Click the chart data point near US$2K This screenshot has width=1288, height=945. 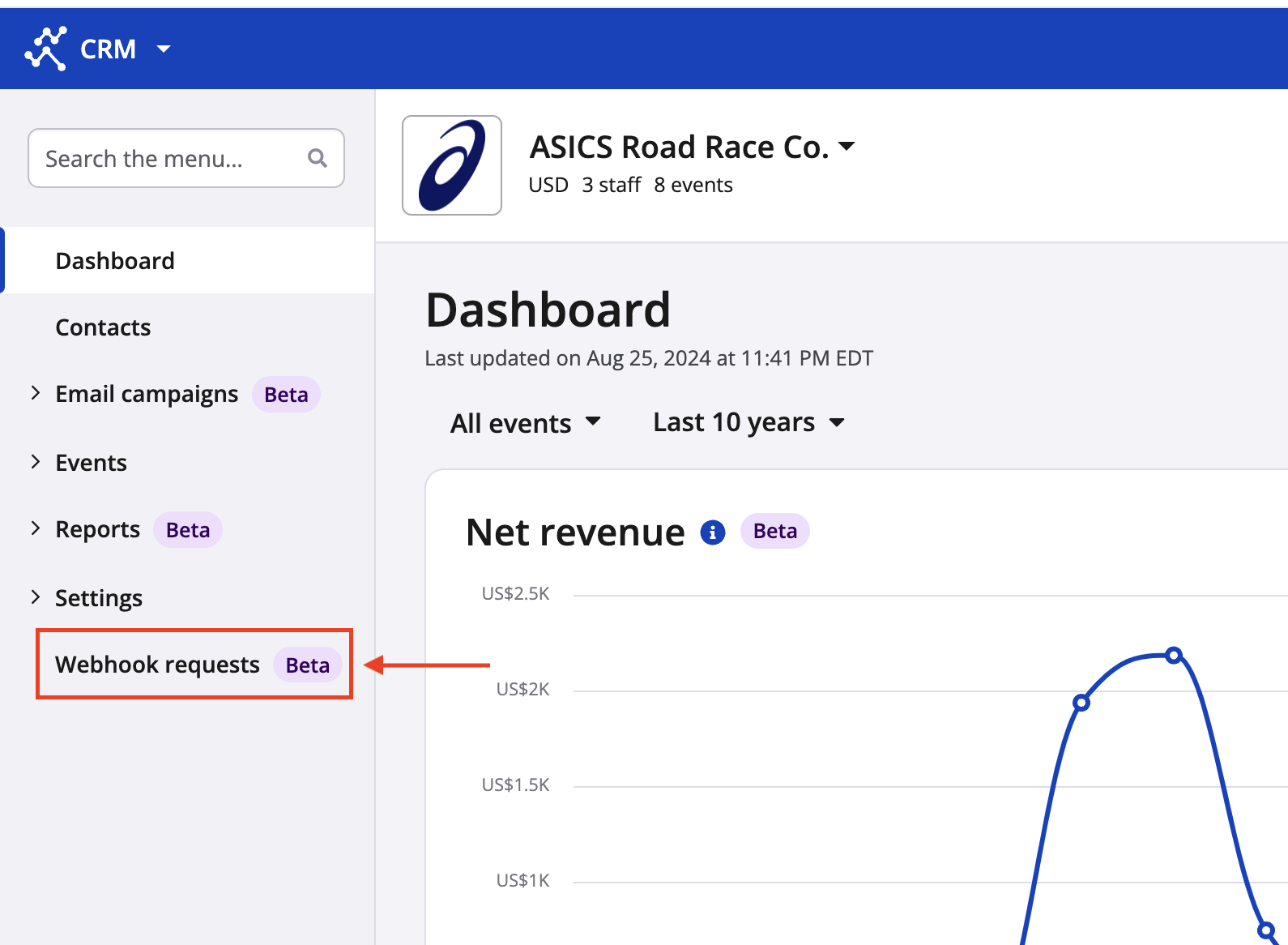click(1081, 703)
